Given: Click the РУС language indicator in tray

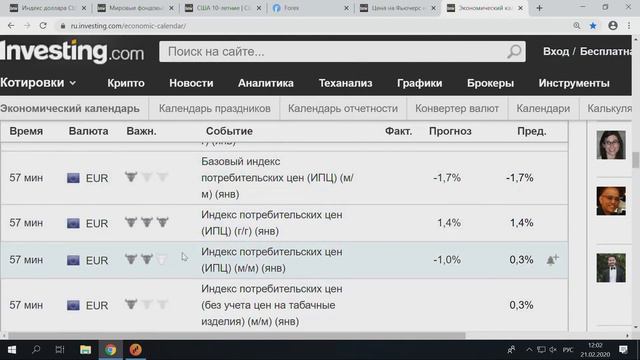Looking at the screenshot, I should click(568, 350).
